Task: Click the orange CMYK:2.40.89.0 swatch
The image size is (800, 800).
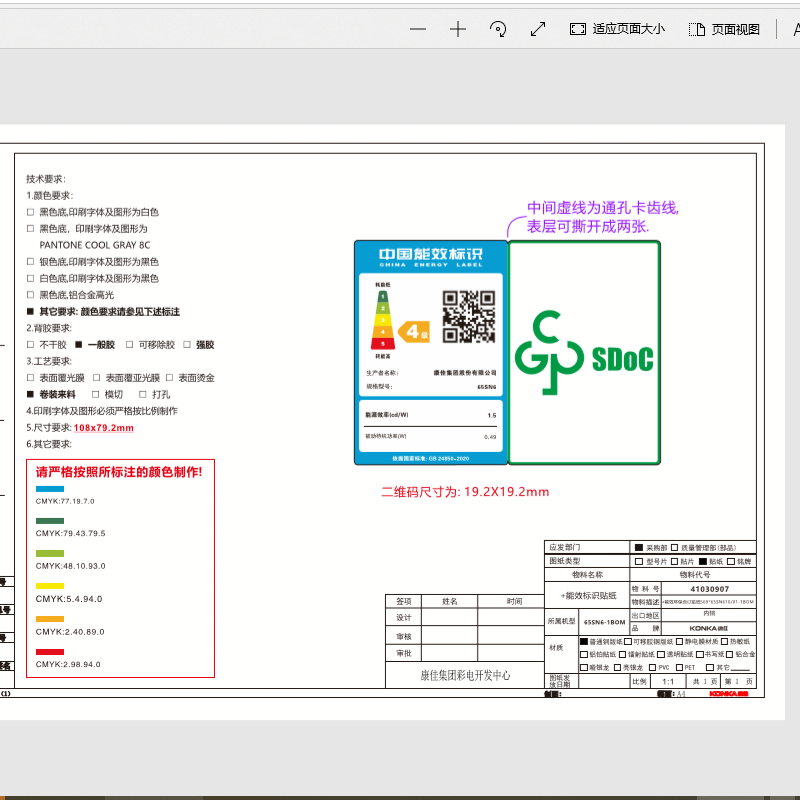Action: [50, 619]
